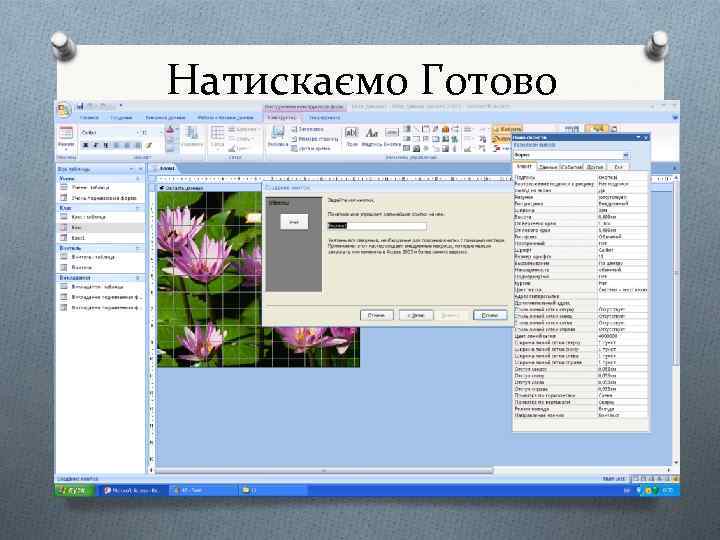Toggle Italic formatting in the Font group

96,145
